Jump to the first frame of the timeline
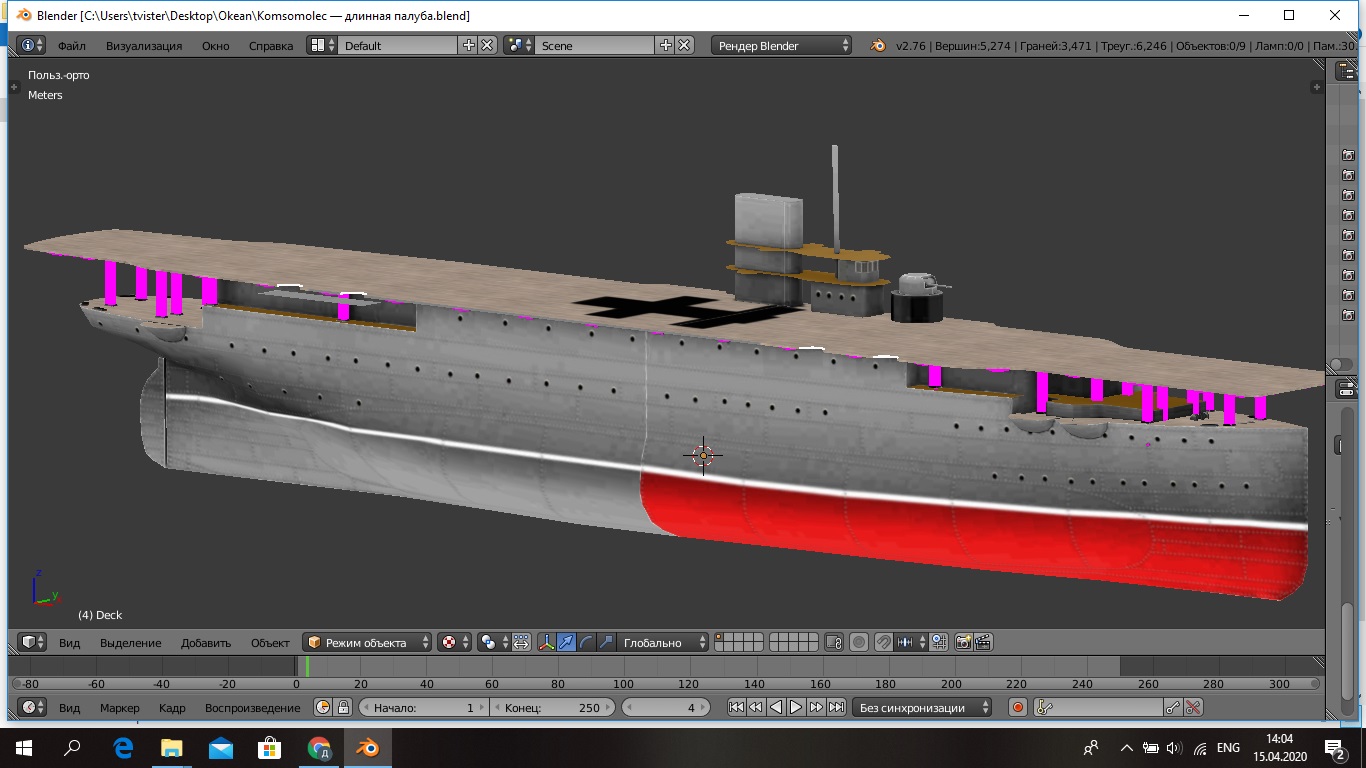This screenshot has width=1366, height=768. point(736,707)
